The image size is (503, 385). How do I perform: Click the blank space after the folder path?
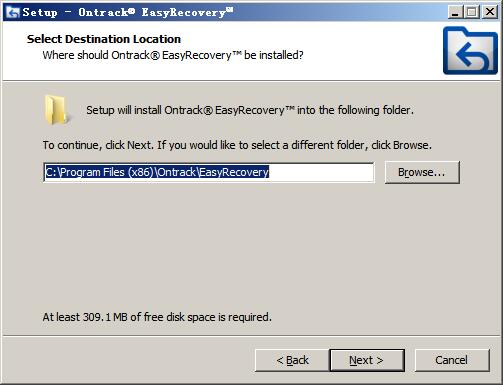321,172
